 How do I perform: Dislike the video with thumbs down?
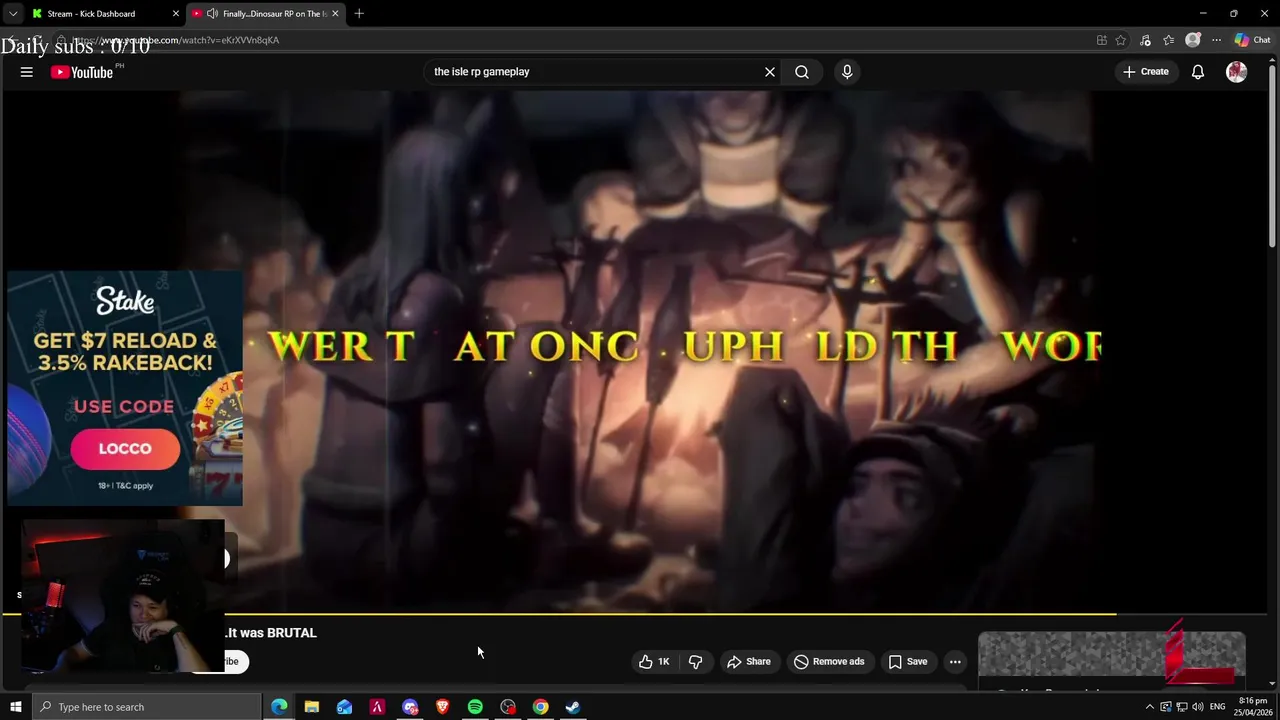point(696,661)
